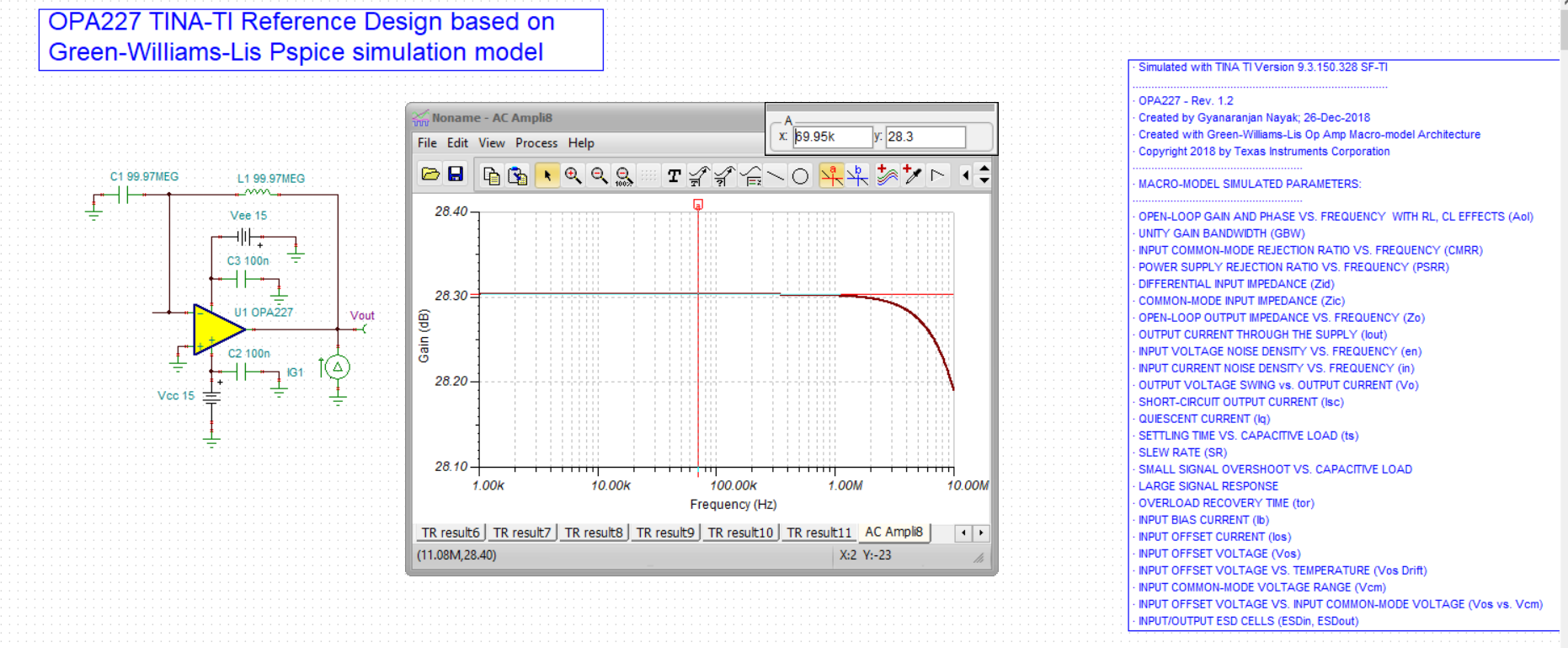Open a file with the folder icon
The image size is (1568, 648).
coord(430,175)
